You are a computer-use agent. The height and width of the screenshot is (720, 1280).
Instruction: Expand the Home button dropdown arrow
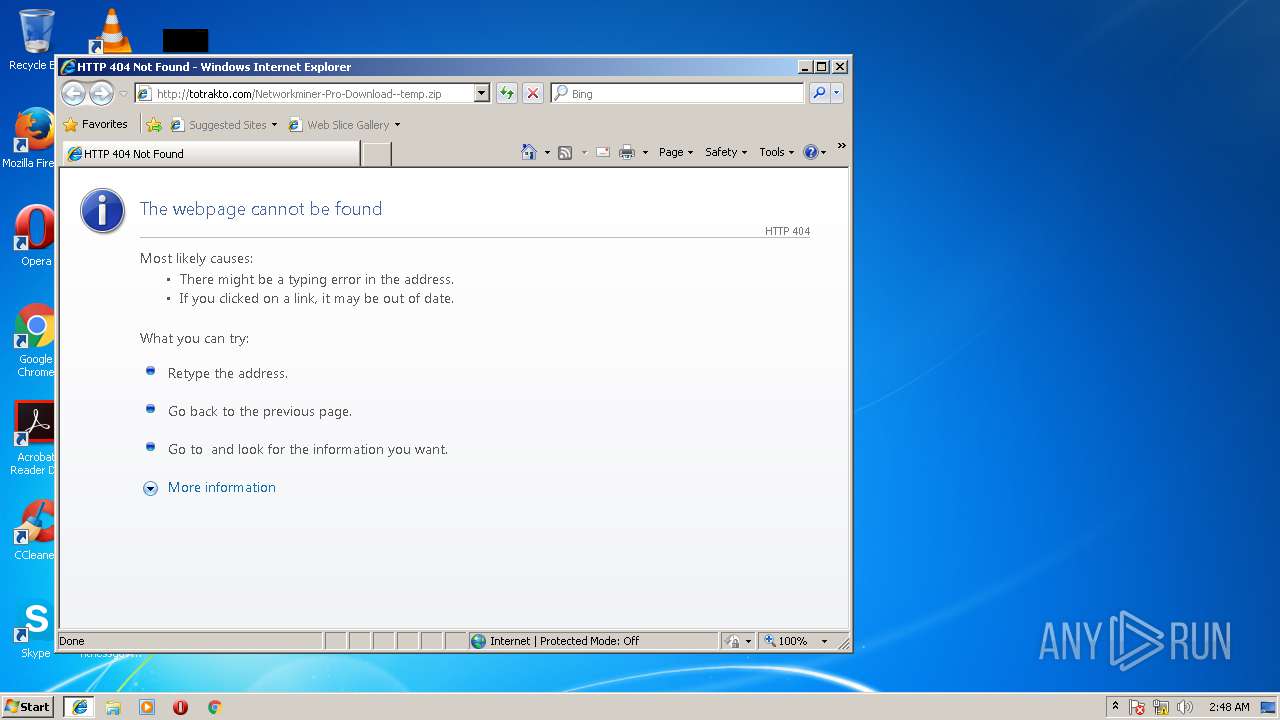(547, 153)
